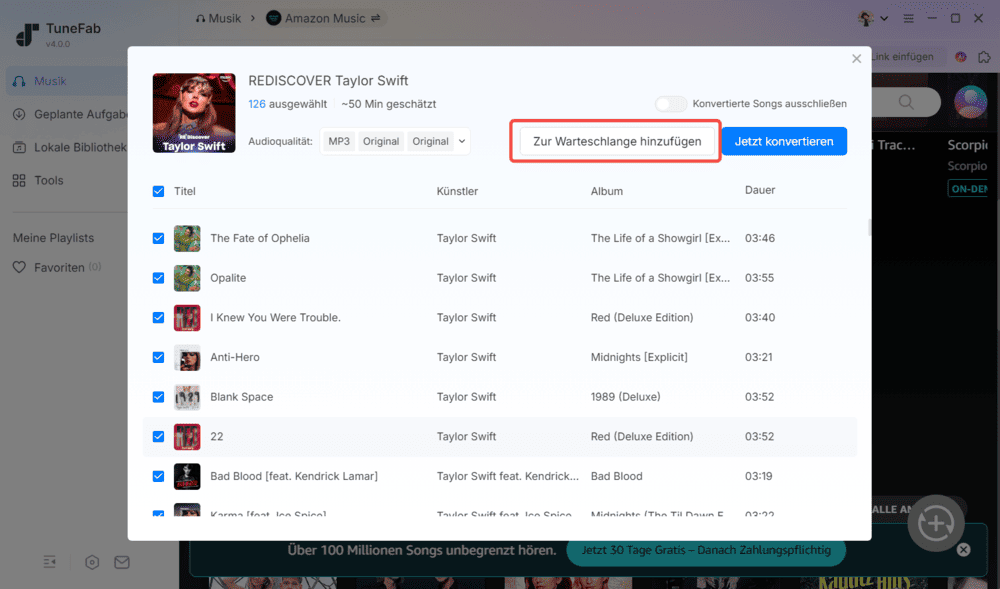Uncheck I Knew You Were Trouble checkbox

[x=158, y=317]
